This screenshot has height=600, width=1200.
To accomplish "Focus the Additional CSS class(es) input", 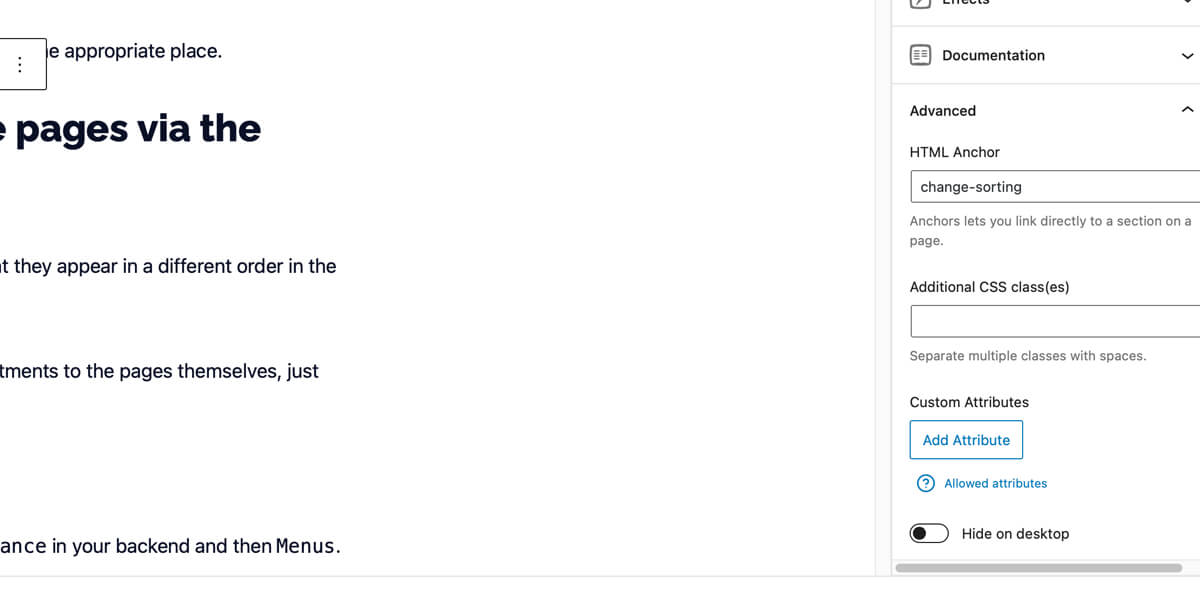I will pos(1055,321).
